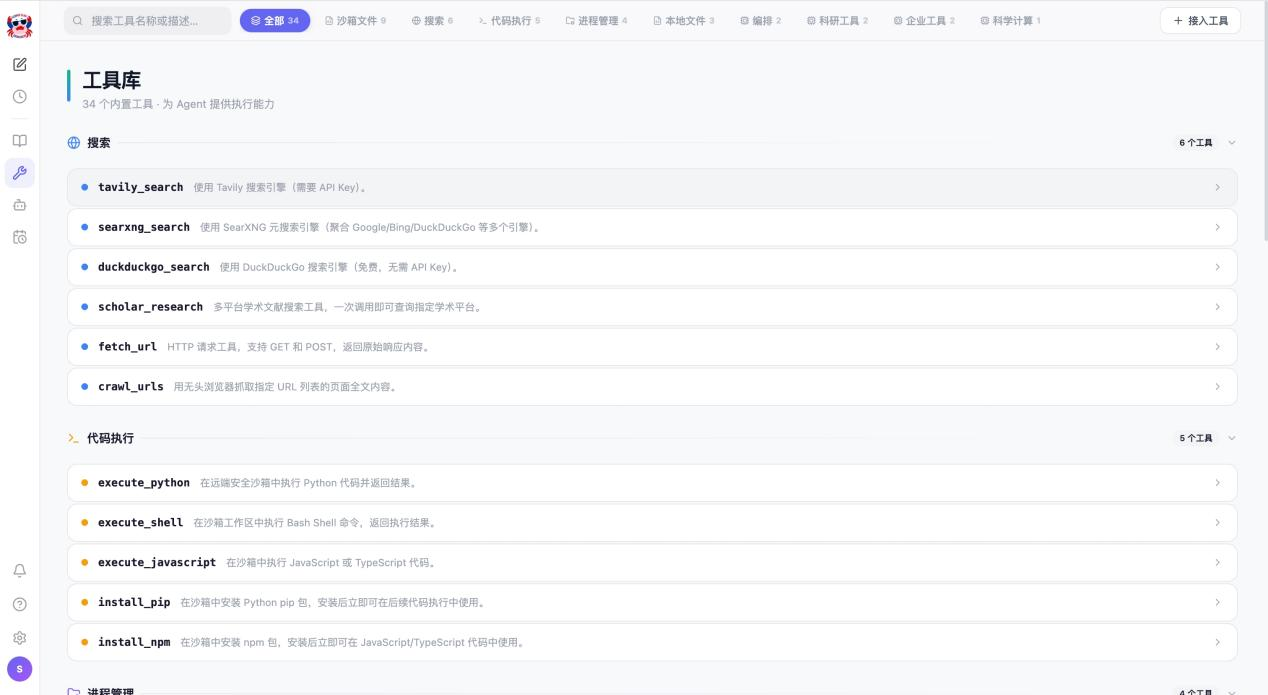Open the robot agent icon in sidebar

coord(19,205)
